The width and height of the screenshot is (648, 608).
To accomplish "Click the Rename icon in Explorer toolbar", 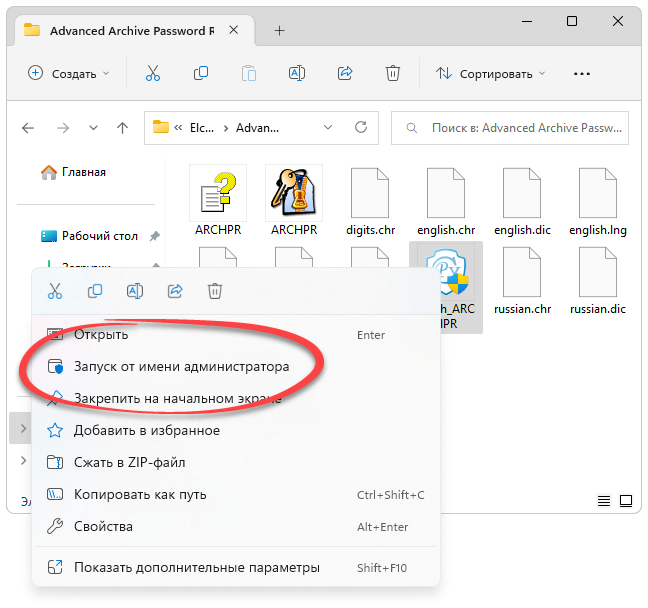I will click(297, 74).
